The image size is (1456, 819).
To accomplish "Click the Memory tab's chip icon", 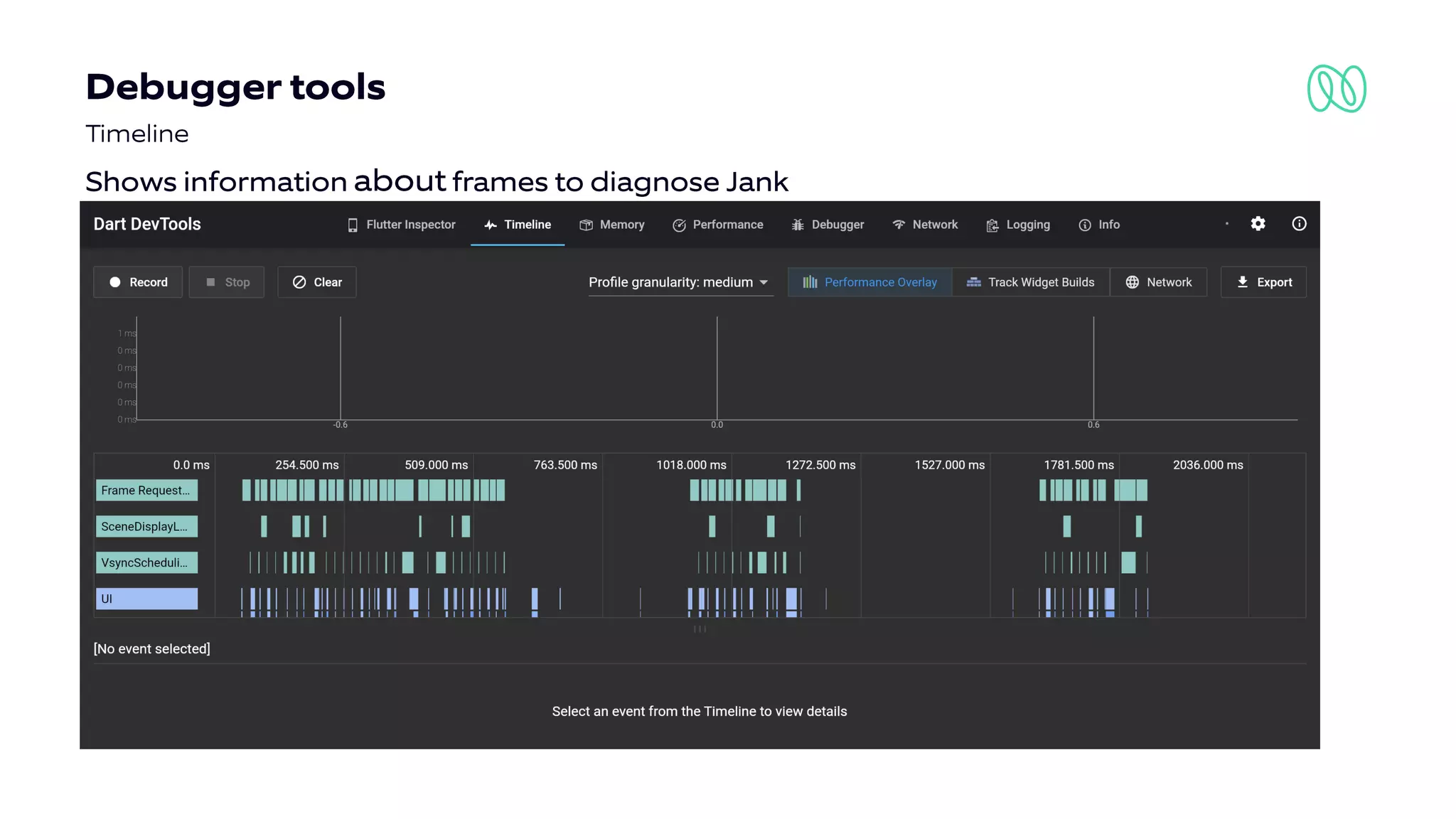I will (x=586, y=225).
